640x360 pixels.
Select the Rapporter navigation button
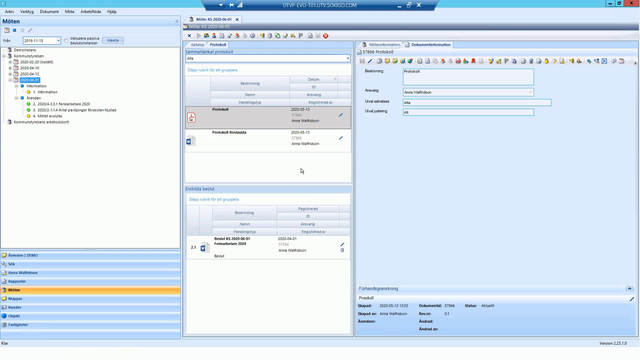pos(90,282)
